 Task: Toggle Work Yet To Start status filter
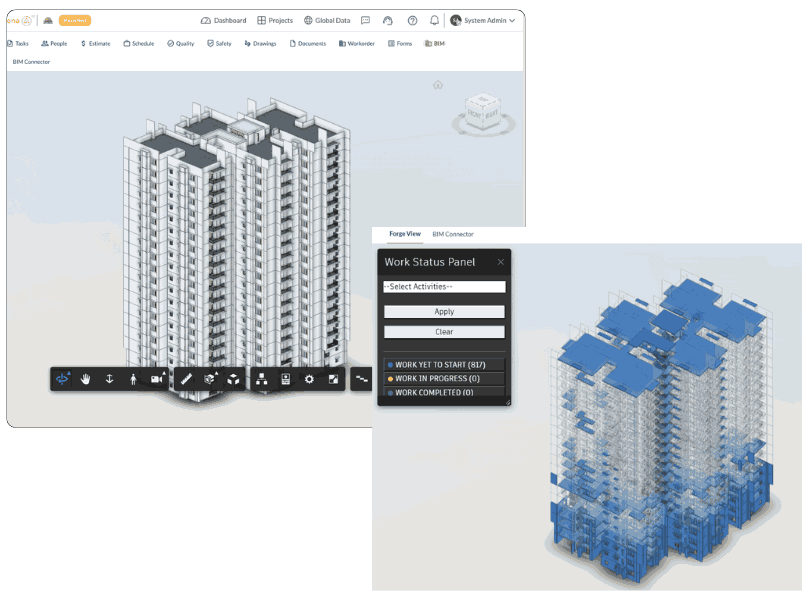[x=443, y=365]
